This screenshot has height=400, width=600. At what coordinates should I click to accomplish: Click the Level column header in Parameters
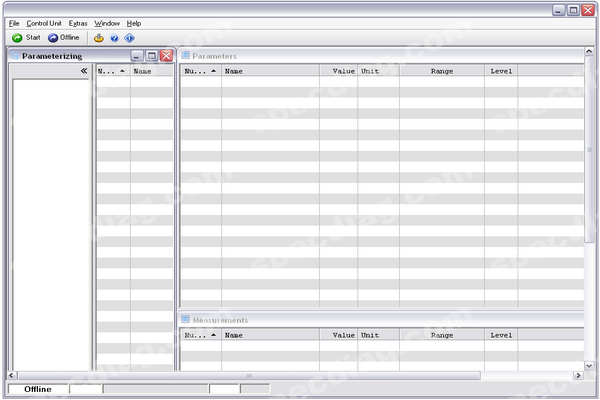(x=501, y=72)
